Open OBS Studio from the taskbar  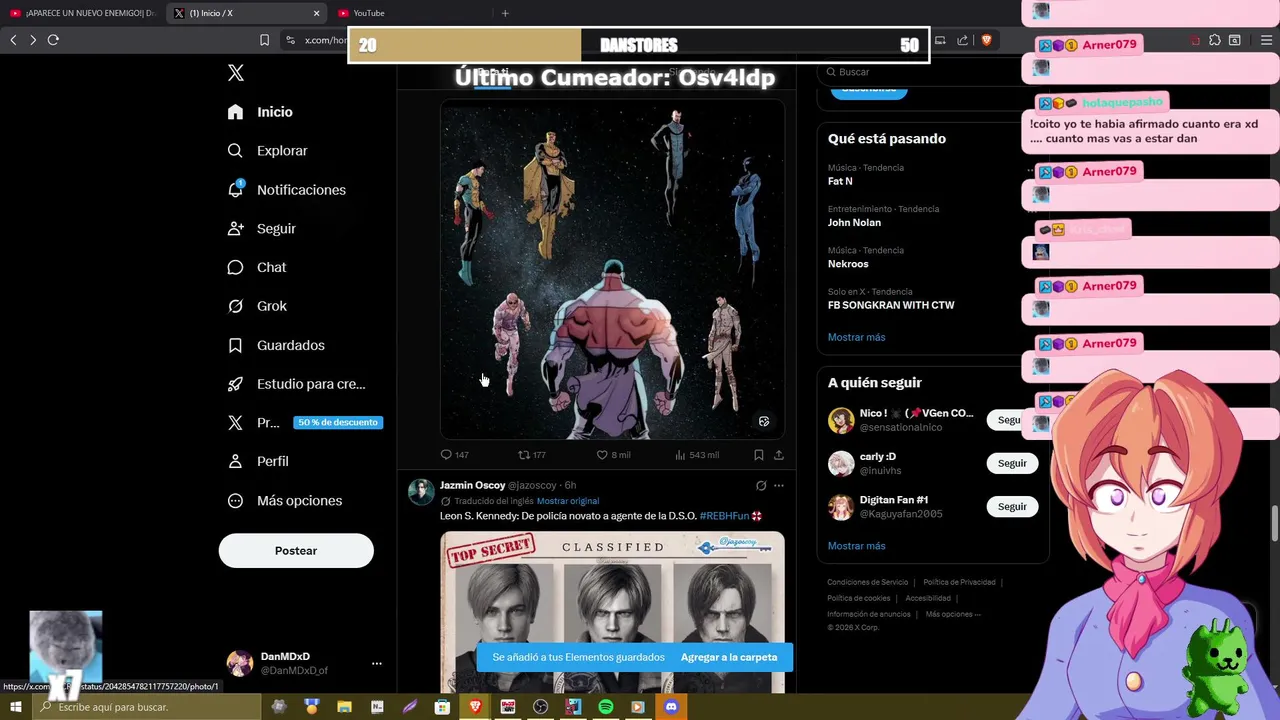pyautogui.click(x=540, y=707)
